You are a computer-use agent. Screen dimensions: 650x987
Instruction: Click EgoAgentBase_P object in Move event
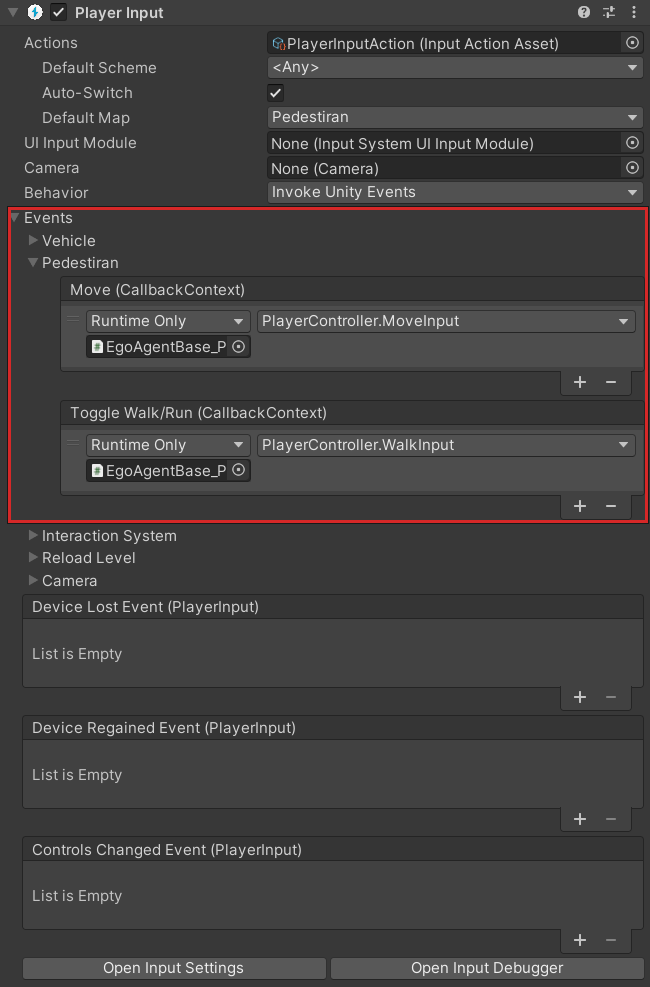coord(157,347)
